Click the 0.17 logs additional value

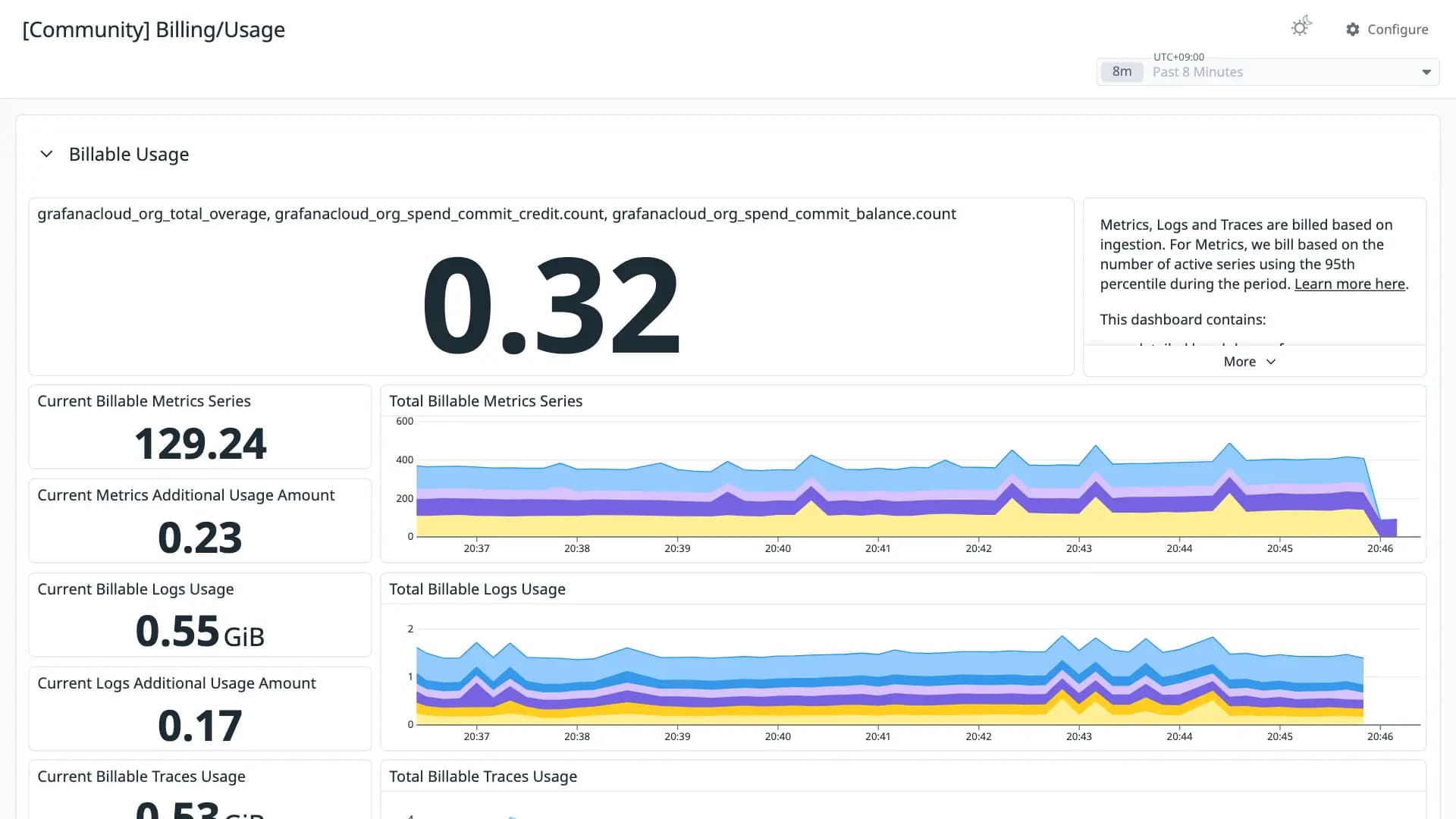point(200,726)
